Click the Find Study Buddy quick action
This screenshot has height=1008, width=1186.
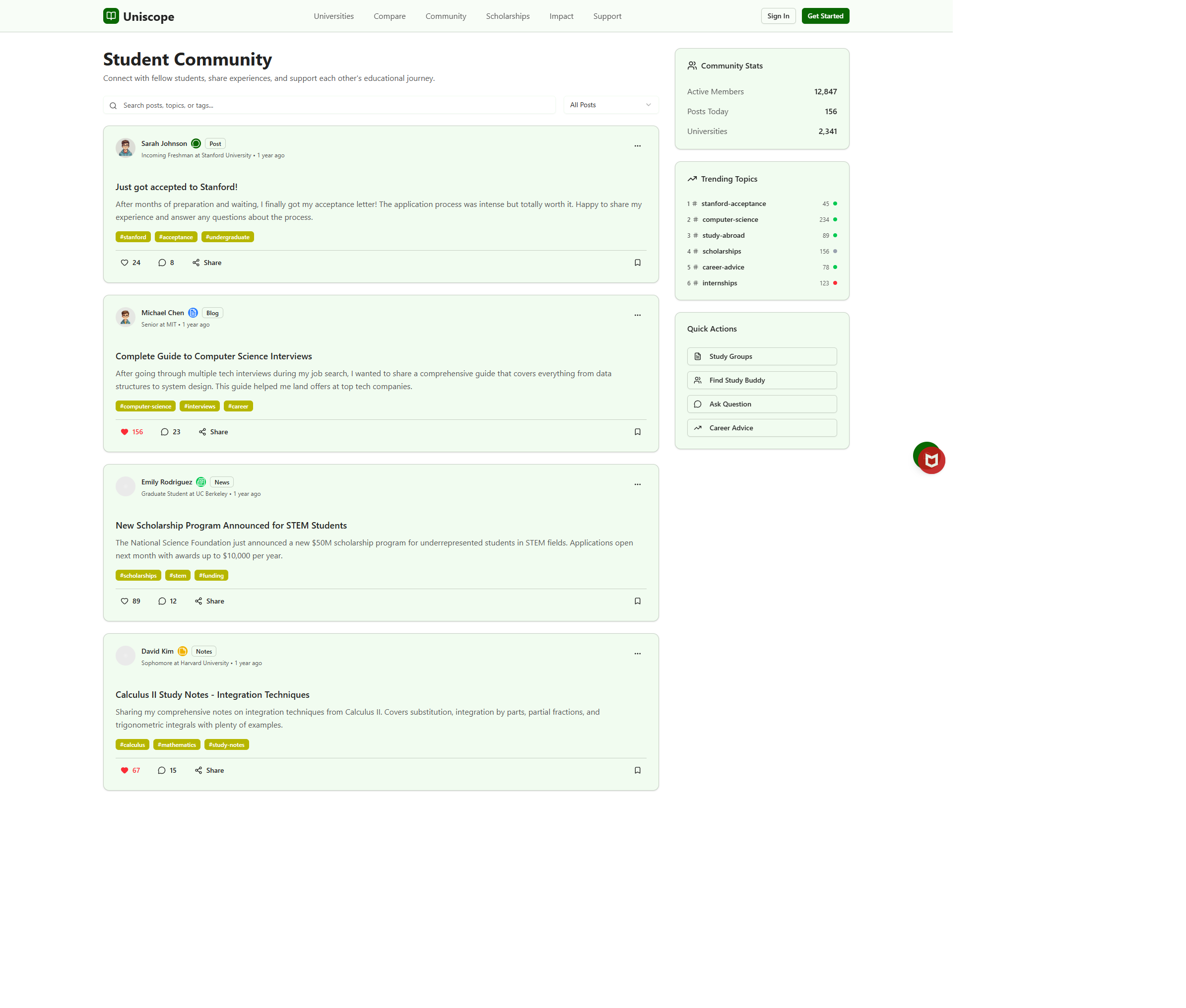[762, 381]
